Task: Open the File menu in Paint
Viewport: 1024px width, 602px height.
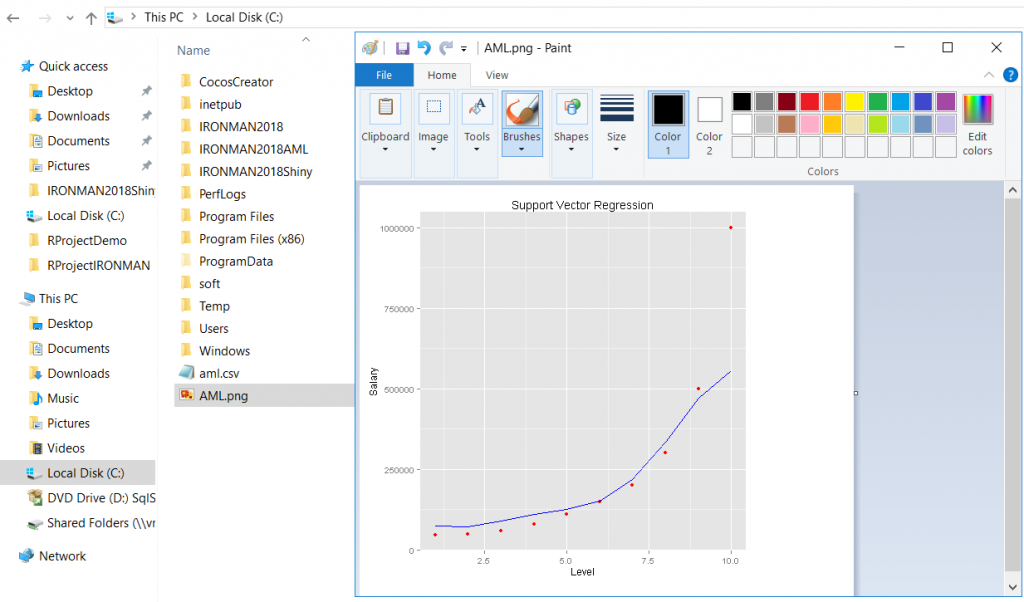Action: (384, 75)
